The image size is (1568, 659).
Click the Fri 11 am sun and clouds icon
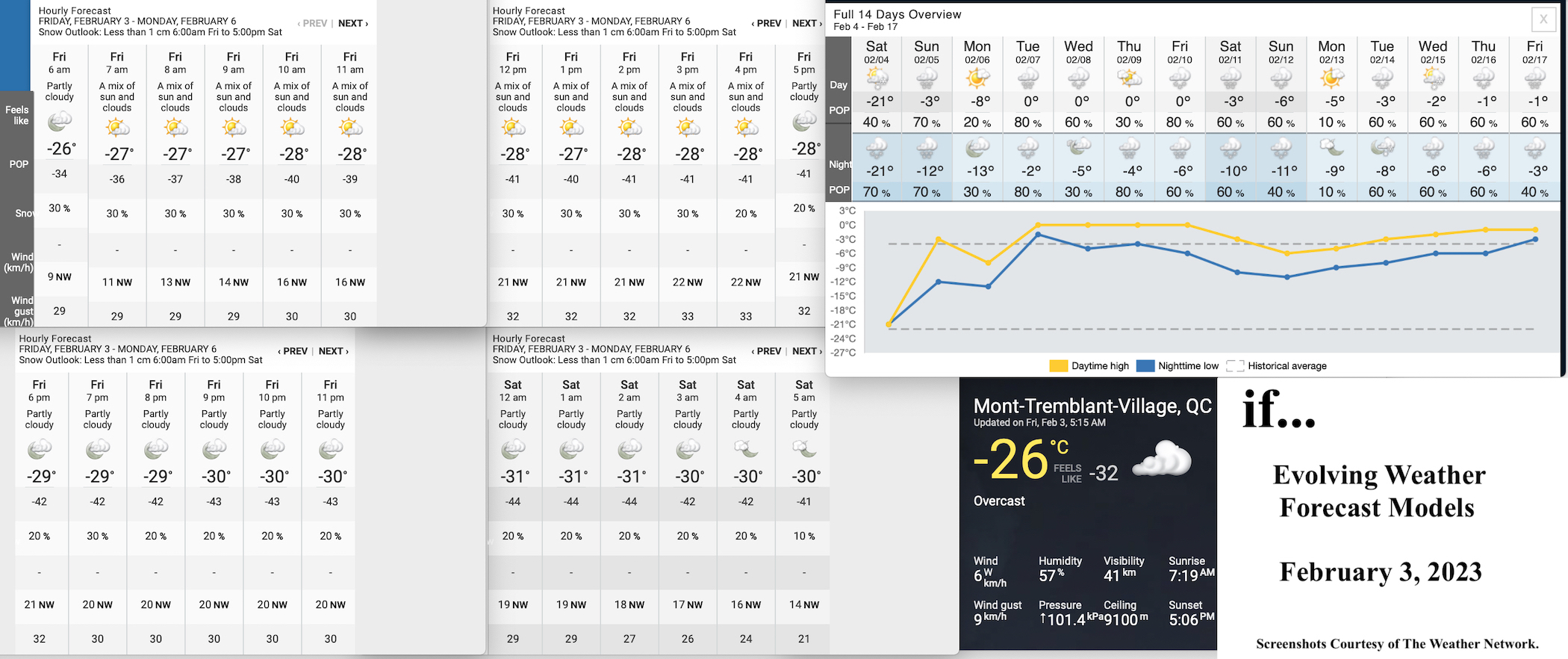pos(350,127)
